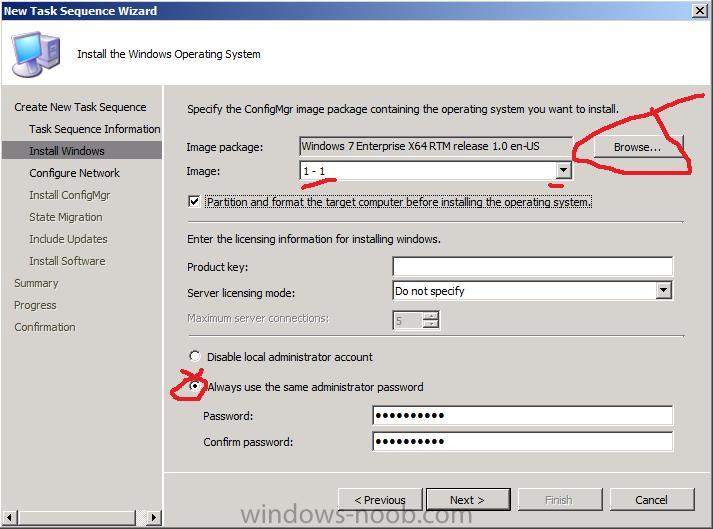This screenshot has width=713, height=529.
Task: Select the Install Windows step
Action: tap(82, 151)
